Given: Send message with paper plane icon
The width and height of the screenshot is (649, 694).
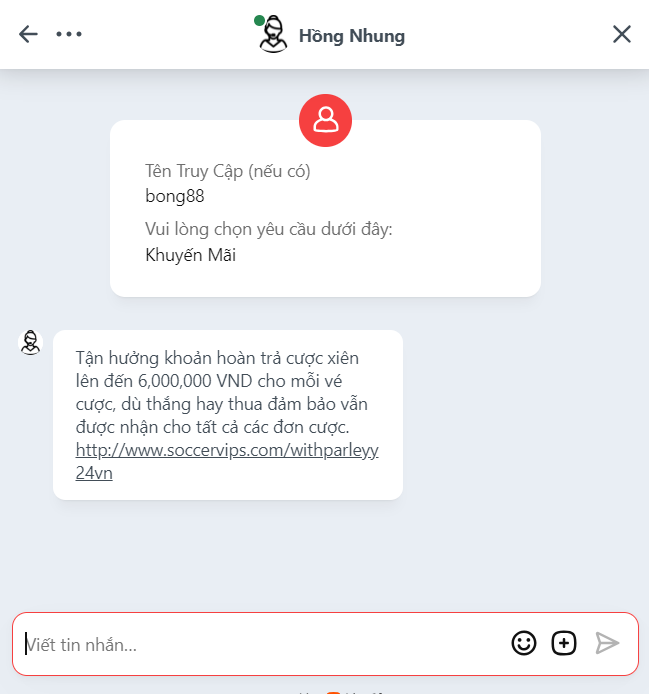Looking at the screenshot, I should pos(607,643).
